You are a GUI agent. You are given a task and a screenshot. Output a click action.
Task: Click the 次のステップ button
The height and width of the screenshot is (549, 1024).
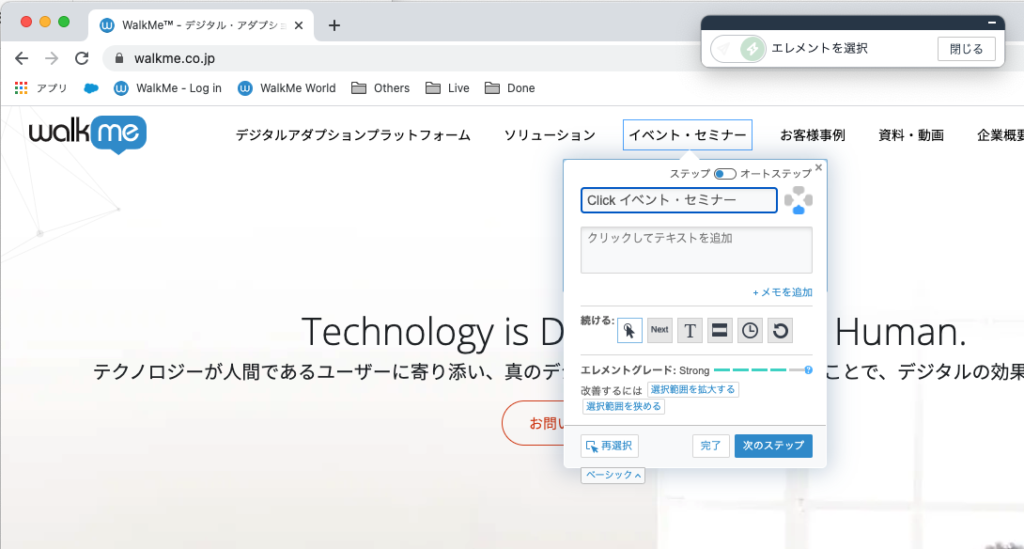pos(773,446)
